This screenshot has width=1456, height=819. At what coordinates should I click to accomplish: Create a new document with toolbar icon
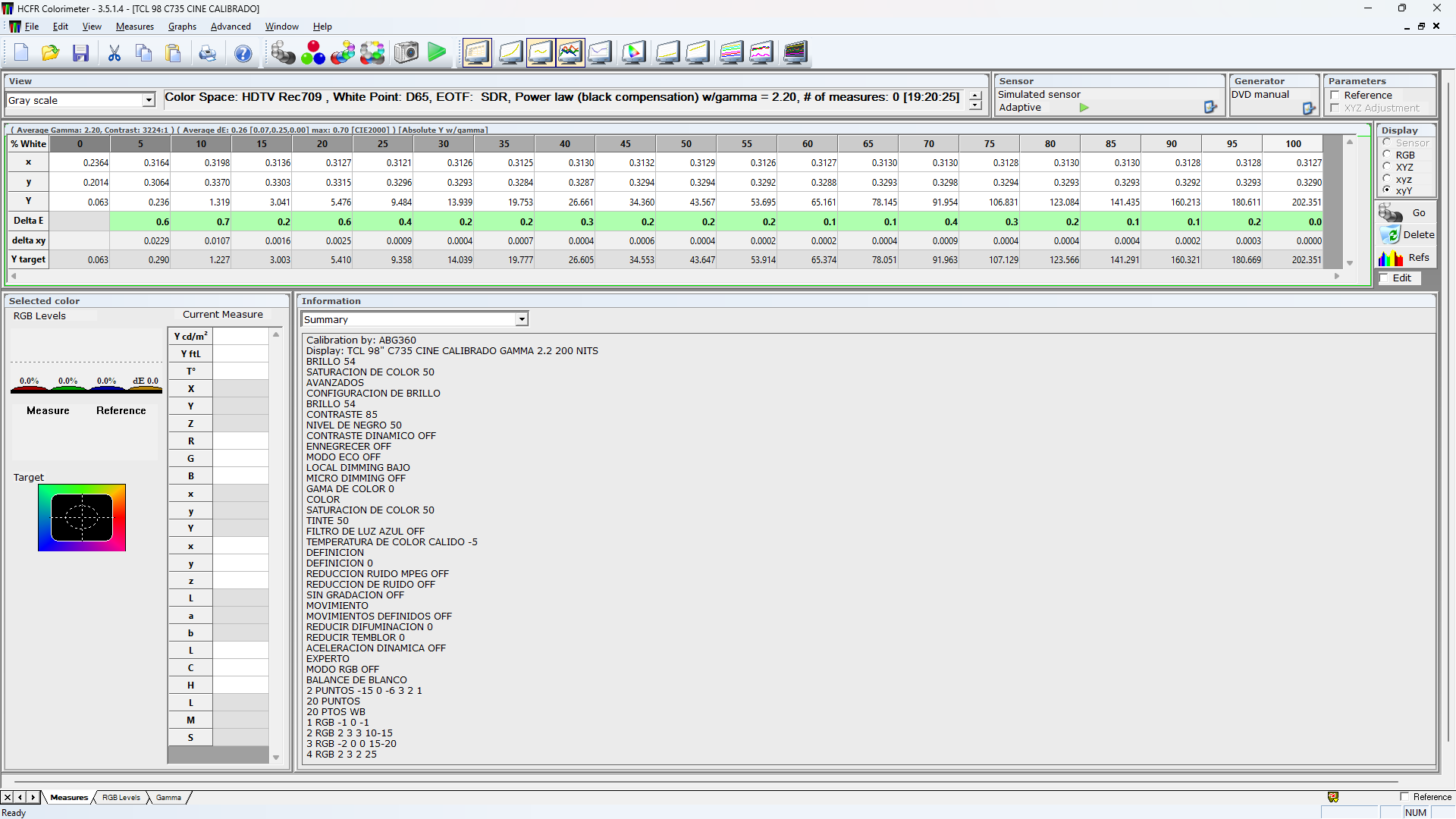(x=21, y=53)
